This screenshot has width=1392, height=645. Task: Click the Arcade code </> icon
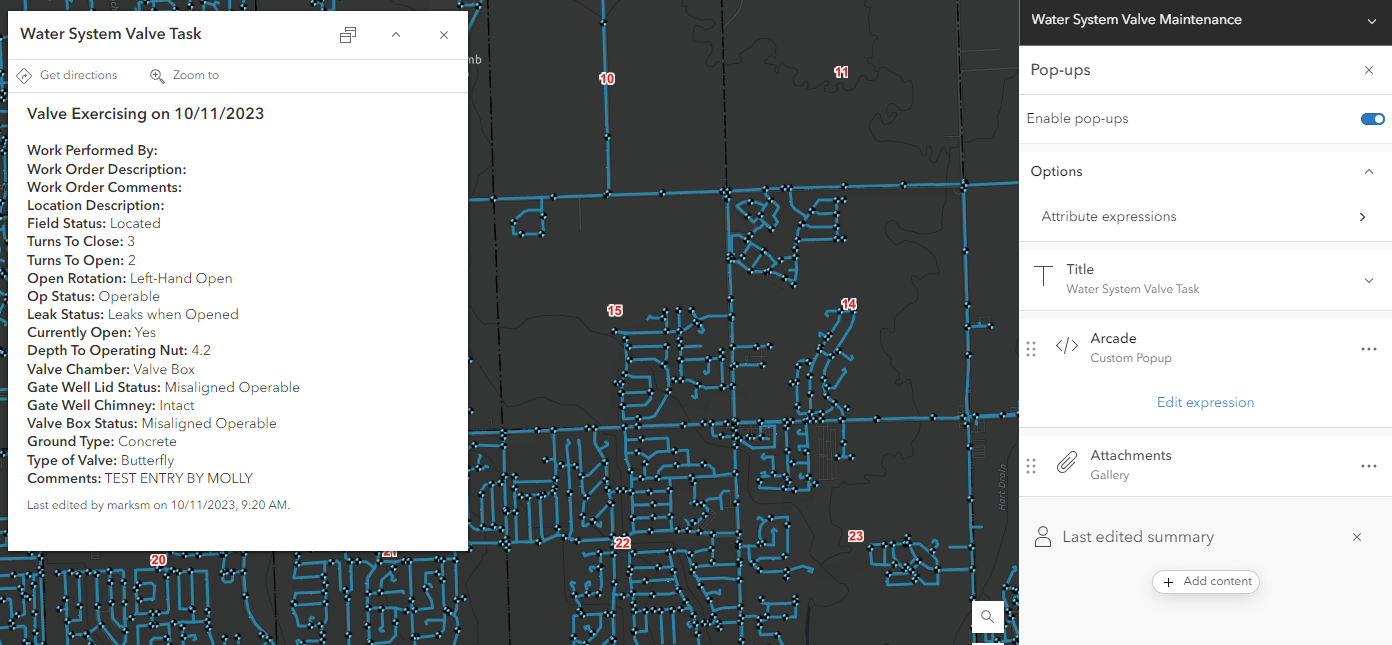click(1066, 343)
